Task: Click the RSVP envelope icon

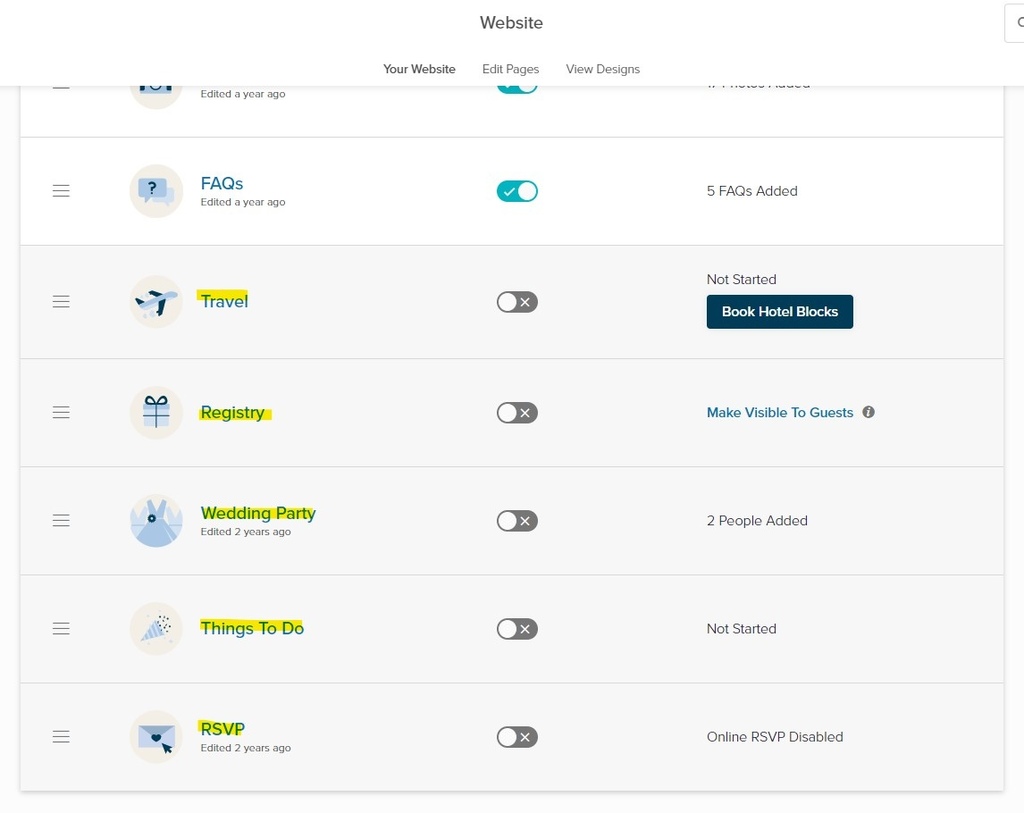Action: [x=156, y=737]
